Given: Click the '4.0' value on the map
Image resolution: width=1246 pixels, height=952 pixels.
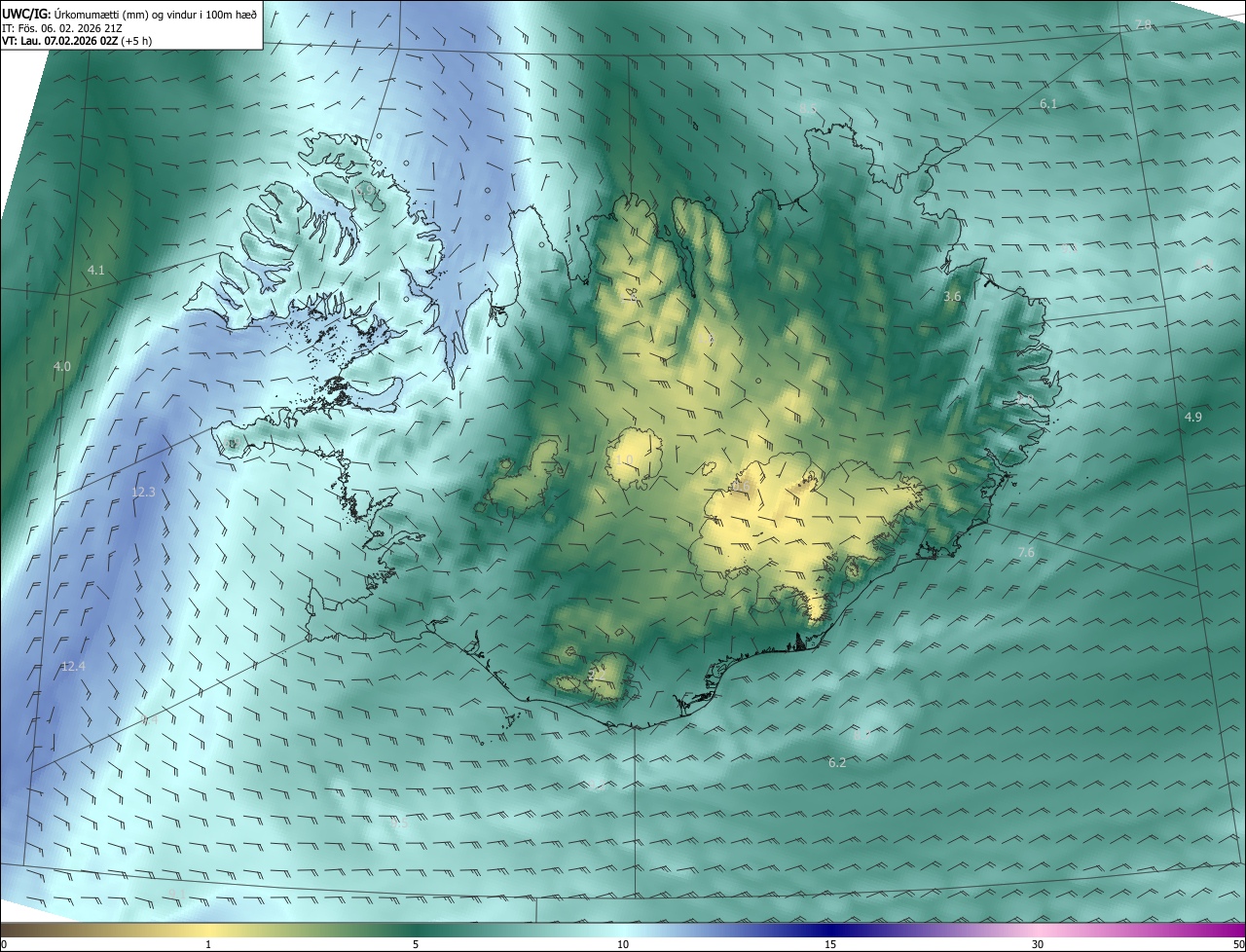Looking at the screenshot, I should click(x=62, y=366).
